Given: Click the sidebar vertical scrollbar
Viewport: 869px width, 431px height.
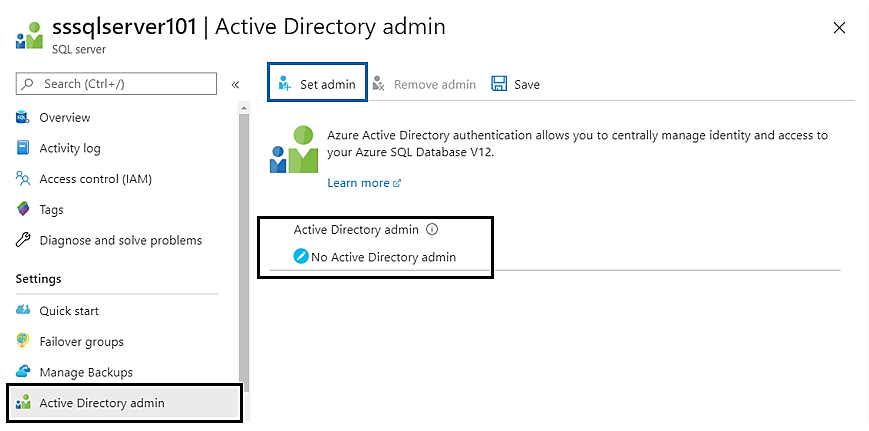Looking at the screenshot, I should pos(243,250).
